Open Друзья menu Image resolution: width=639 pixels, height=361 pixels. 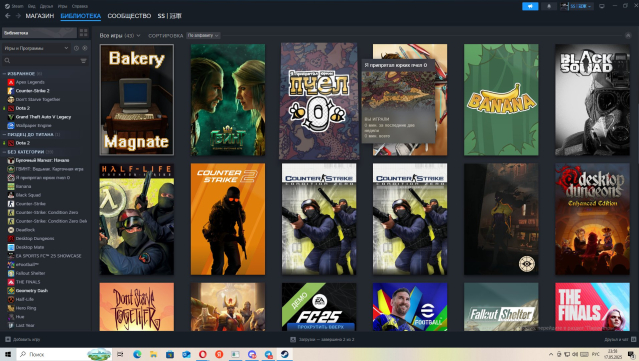[x=46, y=6]
